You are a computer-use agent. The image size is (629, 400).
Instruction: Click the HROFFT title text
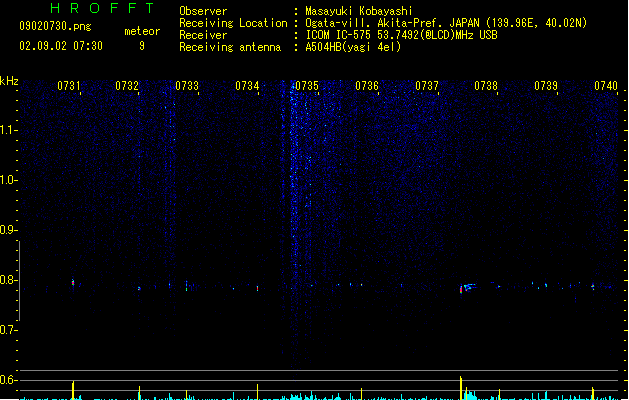(x=103, y=8)
